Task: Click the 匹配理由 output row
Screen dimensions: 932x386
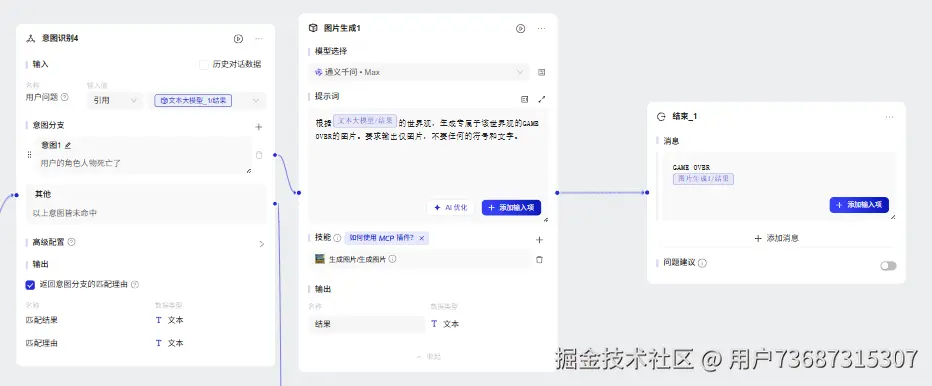Action: (x=146, y=343)
